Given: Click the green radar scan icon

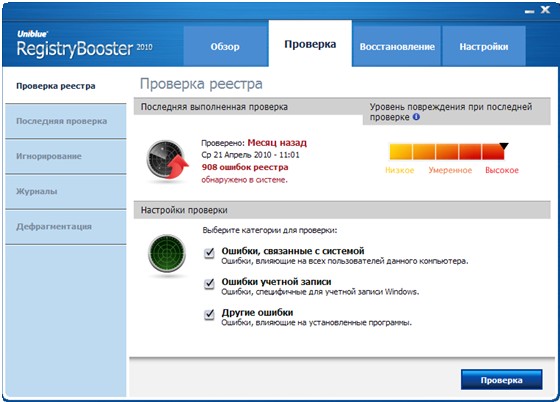Looking at the screenshot, I should [x=167, y=253].
